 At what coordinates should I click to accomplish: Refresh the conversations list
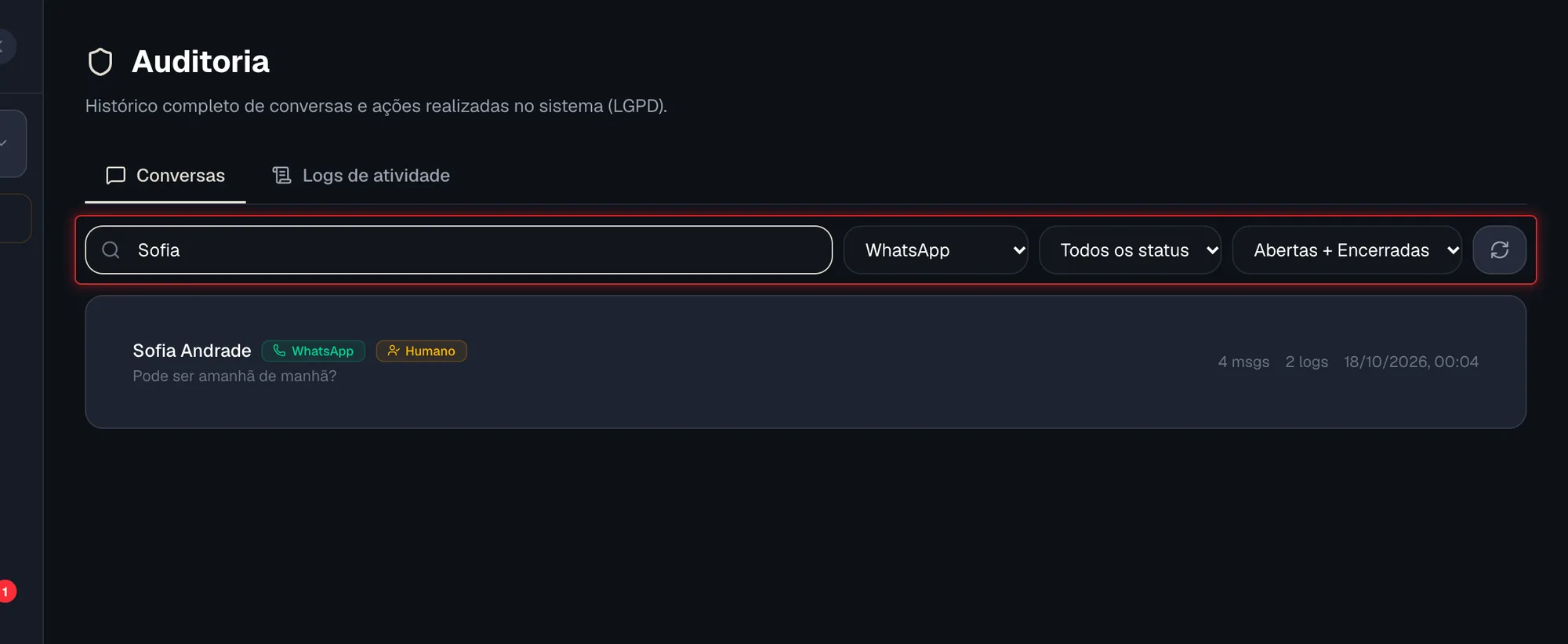click(1499, 250)
